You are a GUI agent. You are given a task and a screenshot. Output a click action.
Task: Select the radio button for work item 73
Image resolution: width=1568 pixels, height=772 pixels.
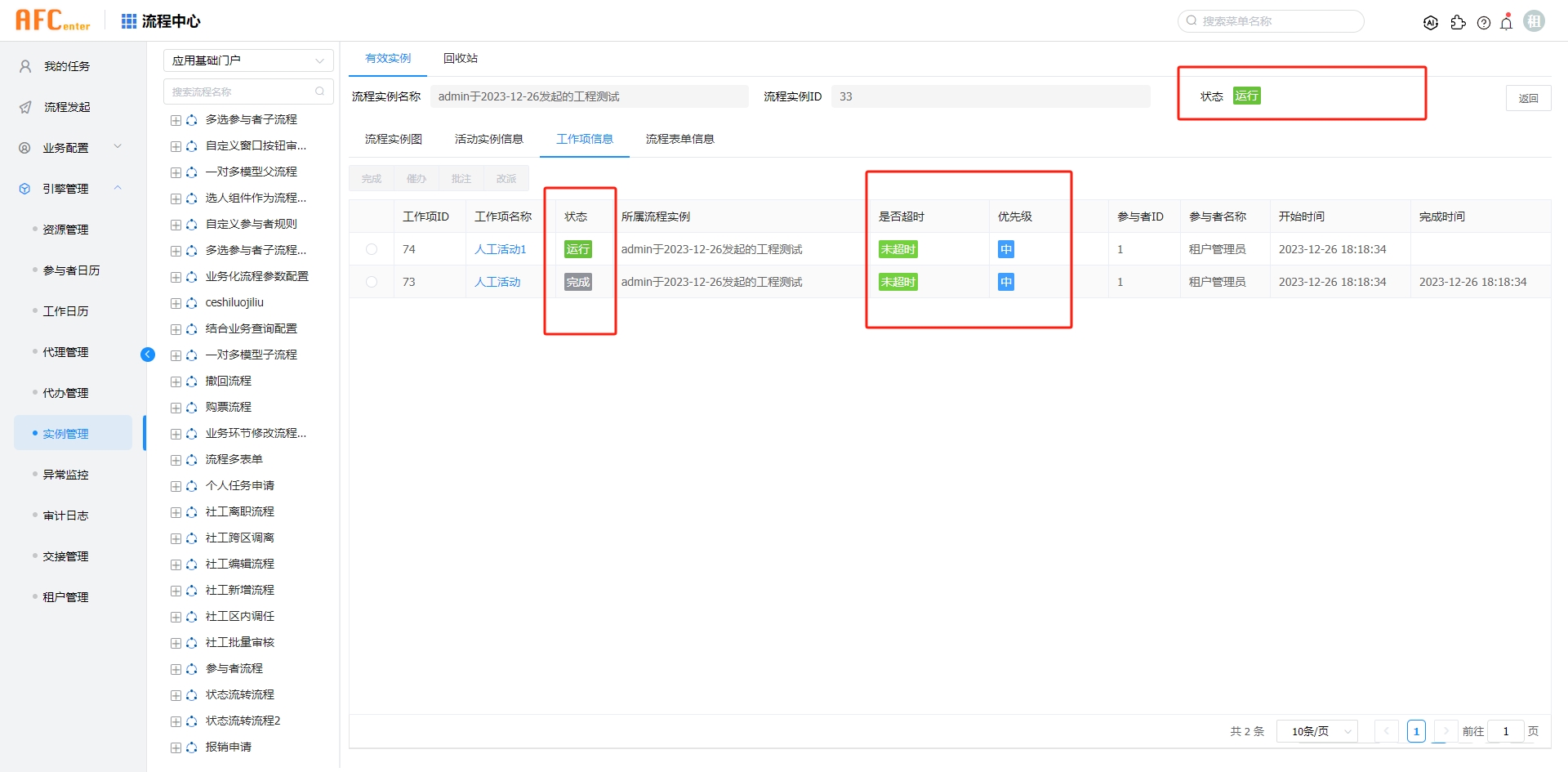(x=372, y=281)
